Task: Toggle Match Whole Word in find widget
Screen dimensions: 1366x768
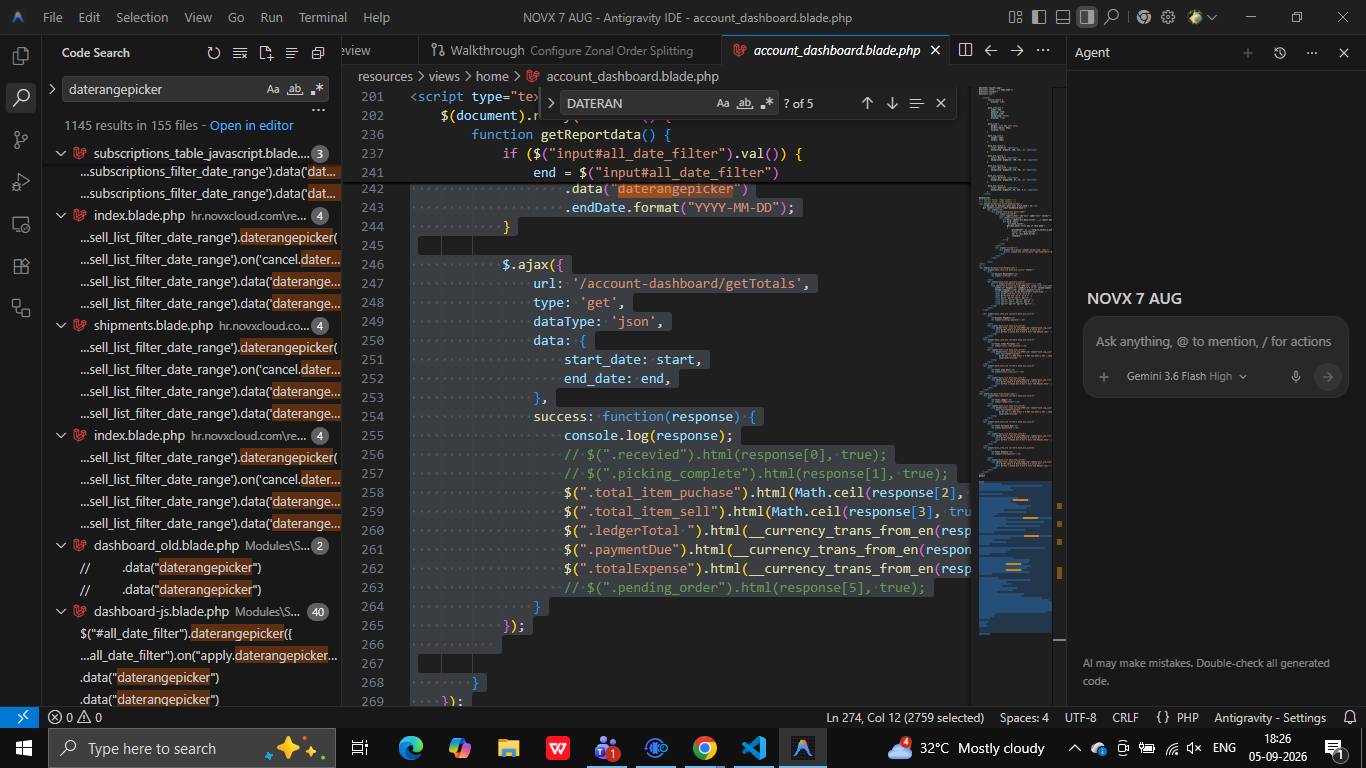Action: (745, 103)
